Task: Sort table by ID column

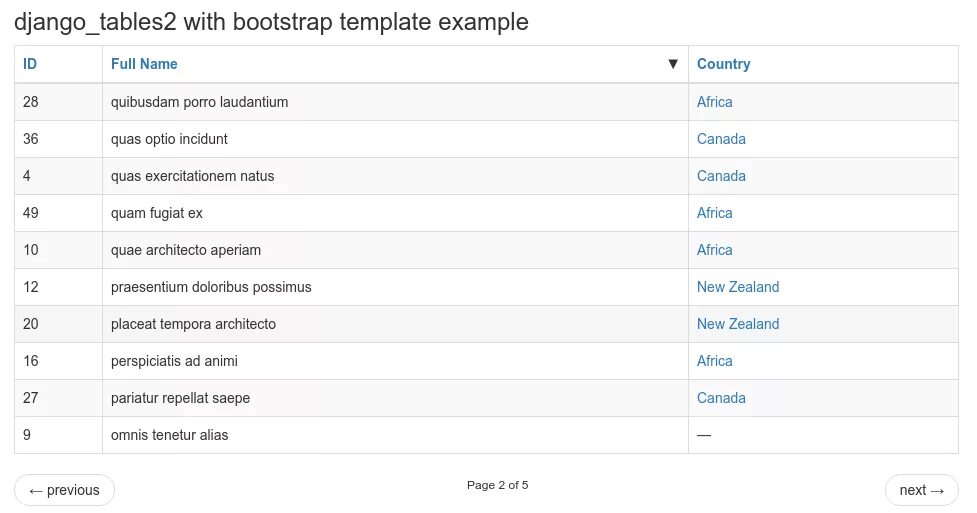Action: tap(30, 64)
